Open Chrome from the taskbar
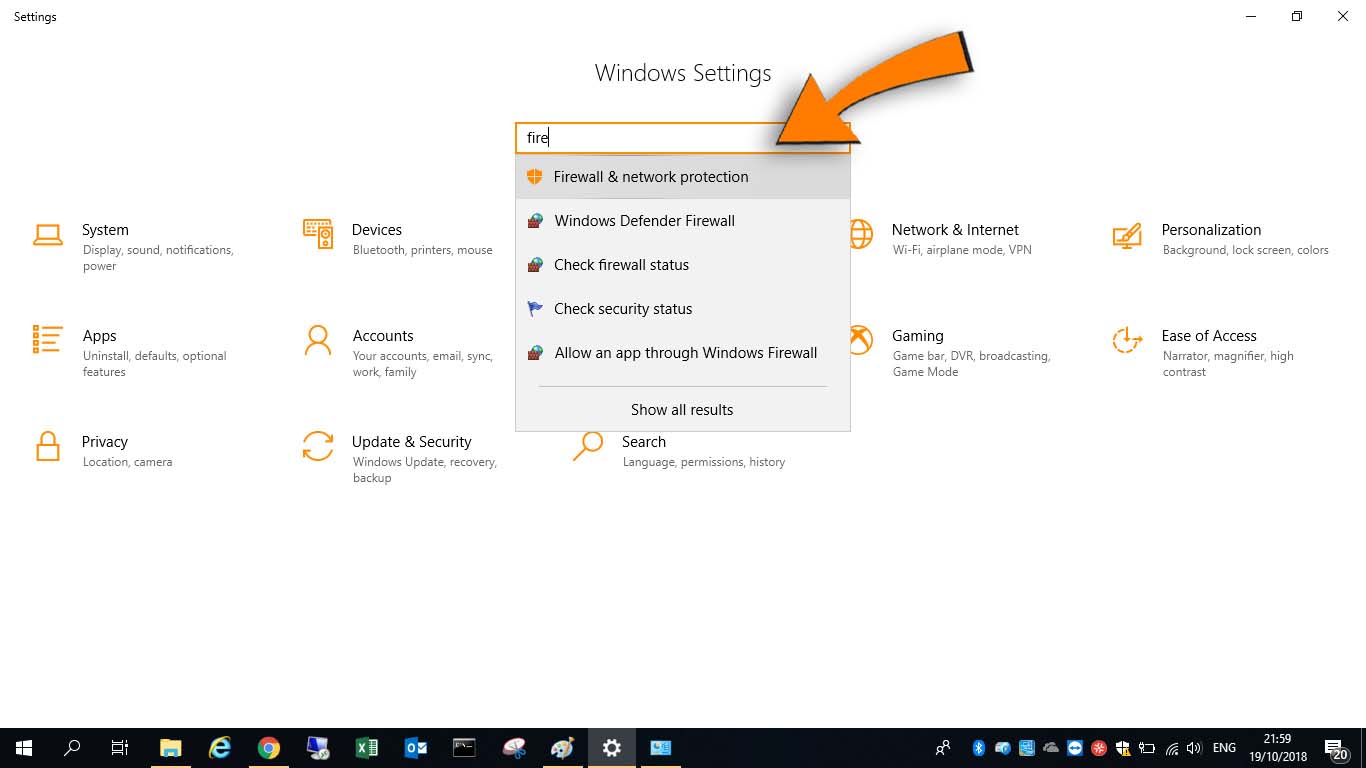Image resolution: width=1366 pixels, height=768 pixels. point(268,748)
